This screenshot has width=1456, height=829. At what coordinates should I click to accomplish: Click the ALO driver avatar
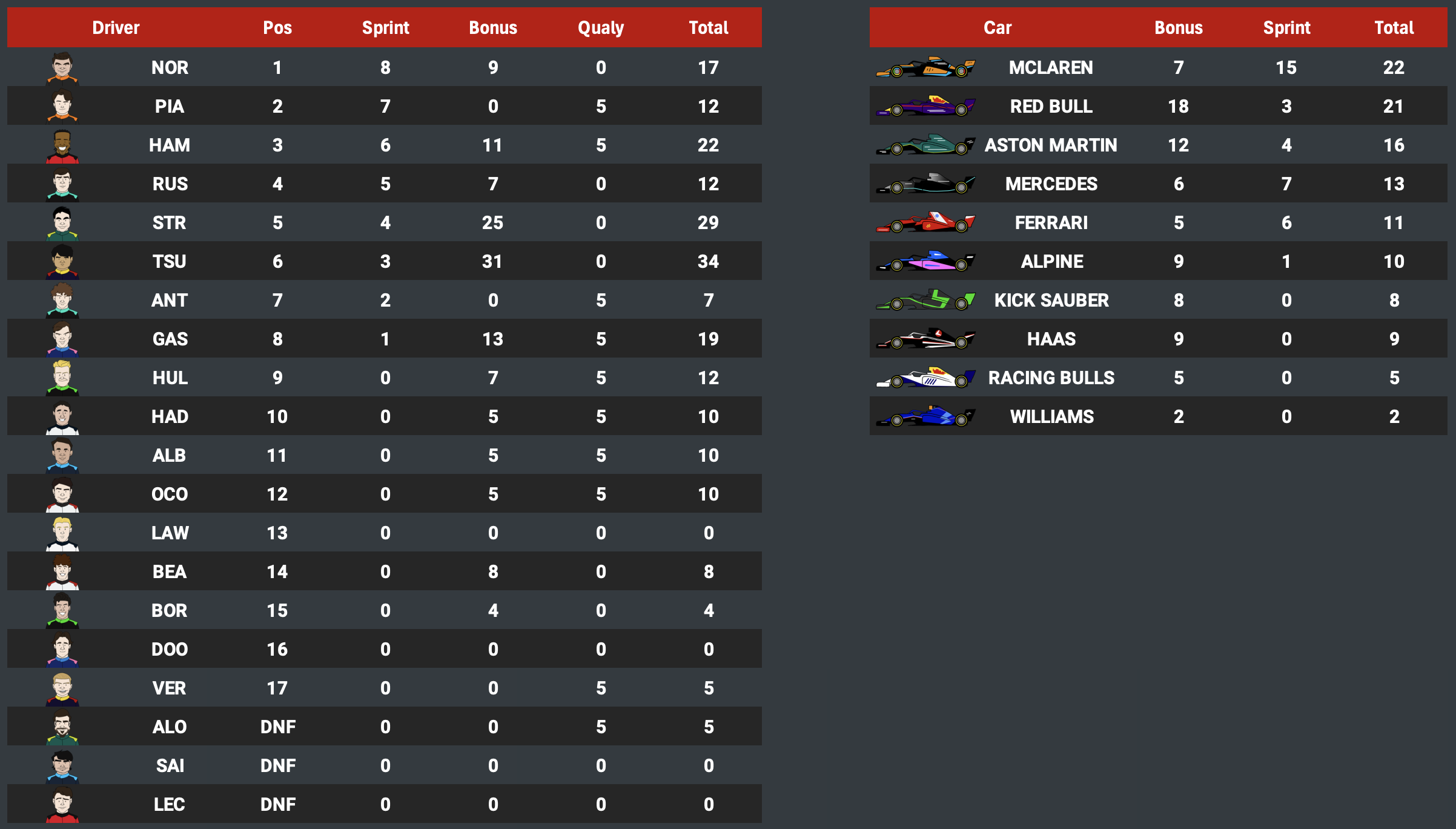[62, 727]
